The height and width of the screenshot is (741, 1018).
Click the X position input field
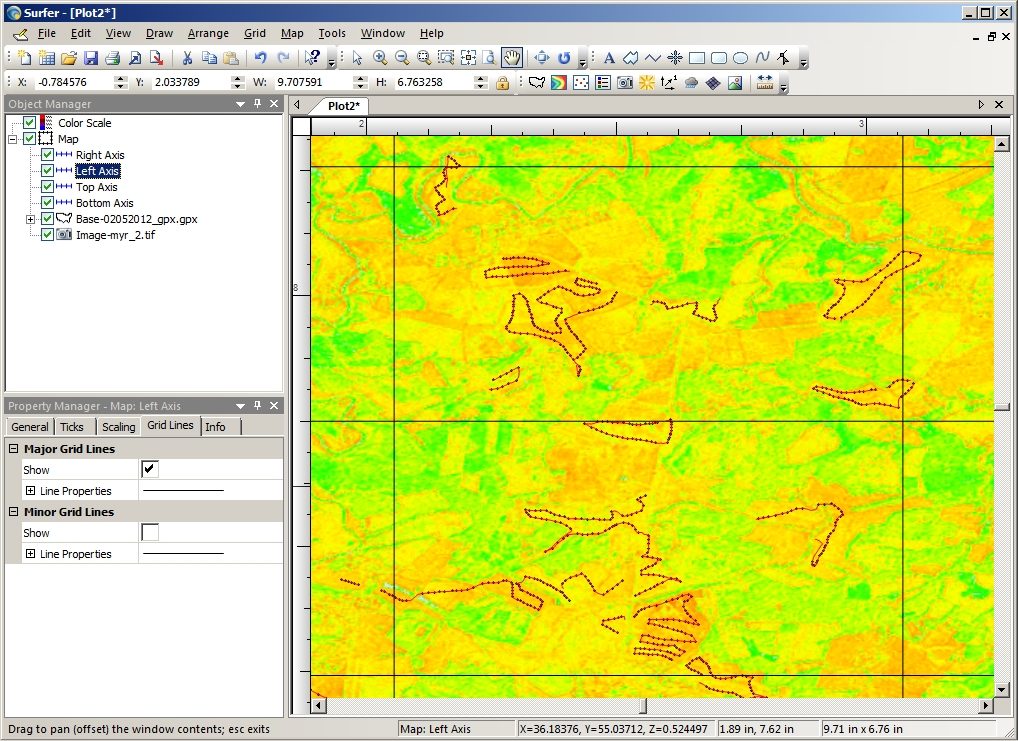[x=73, y=82]
